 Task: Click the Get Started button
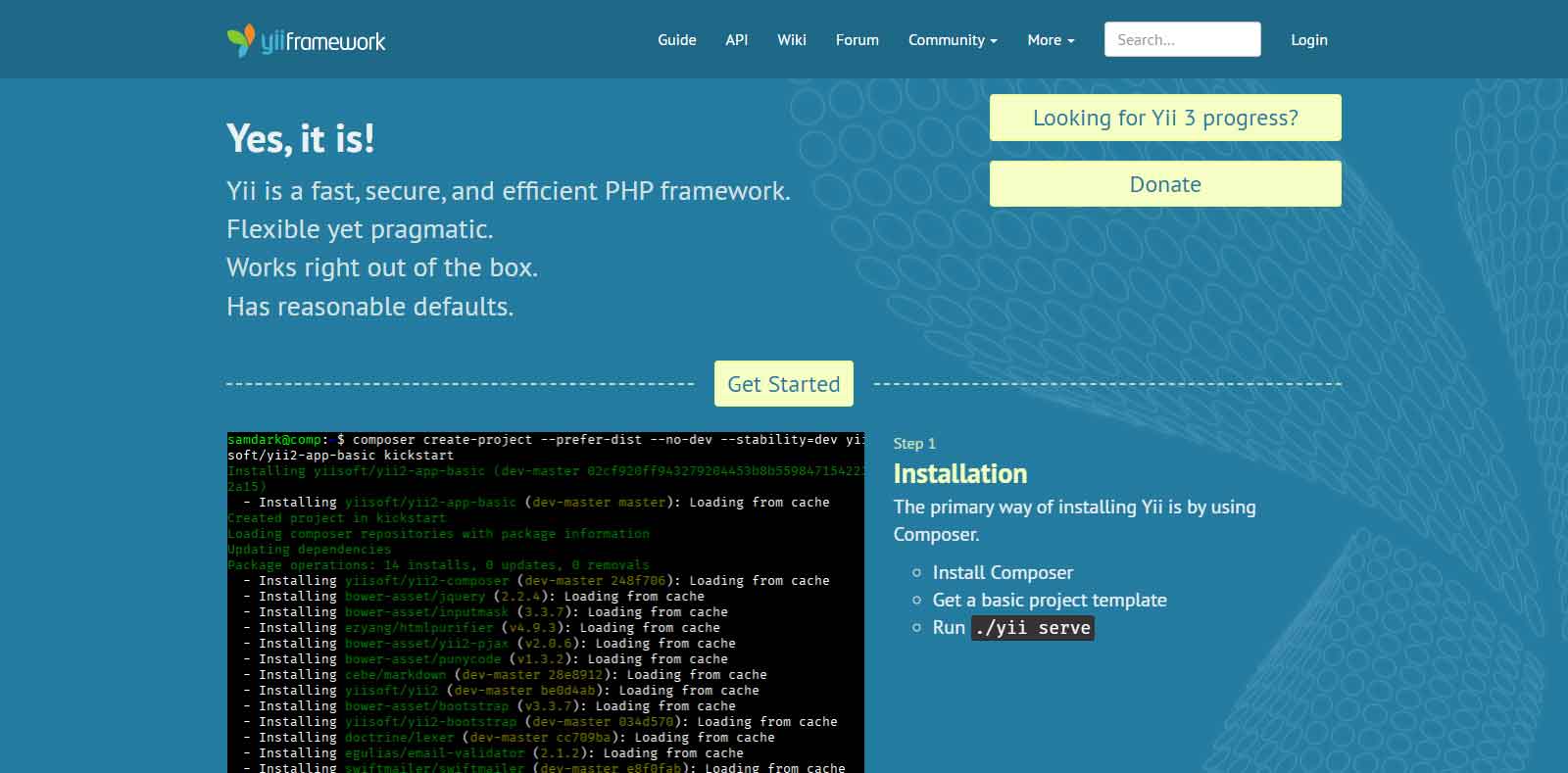pos(784,384)
